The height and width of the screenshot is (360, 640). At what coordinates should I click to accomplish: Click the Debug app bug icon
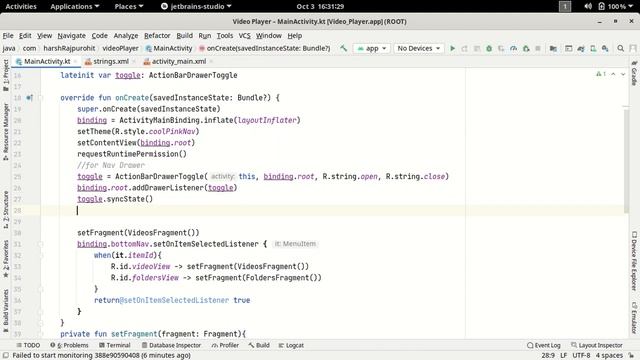pyautogui.click(x=489, y=48)
